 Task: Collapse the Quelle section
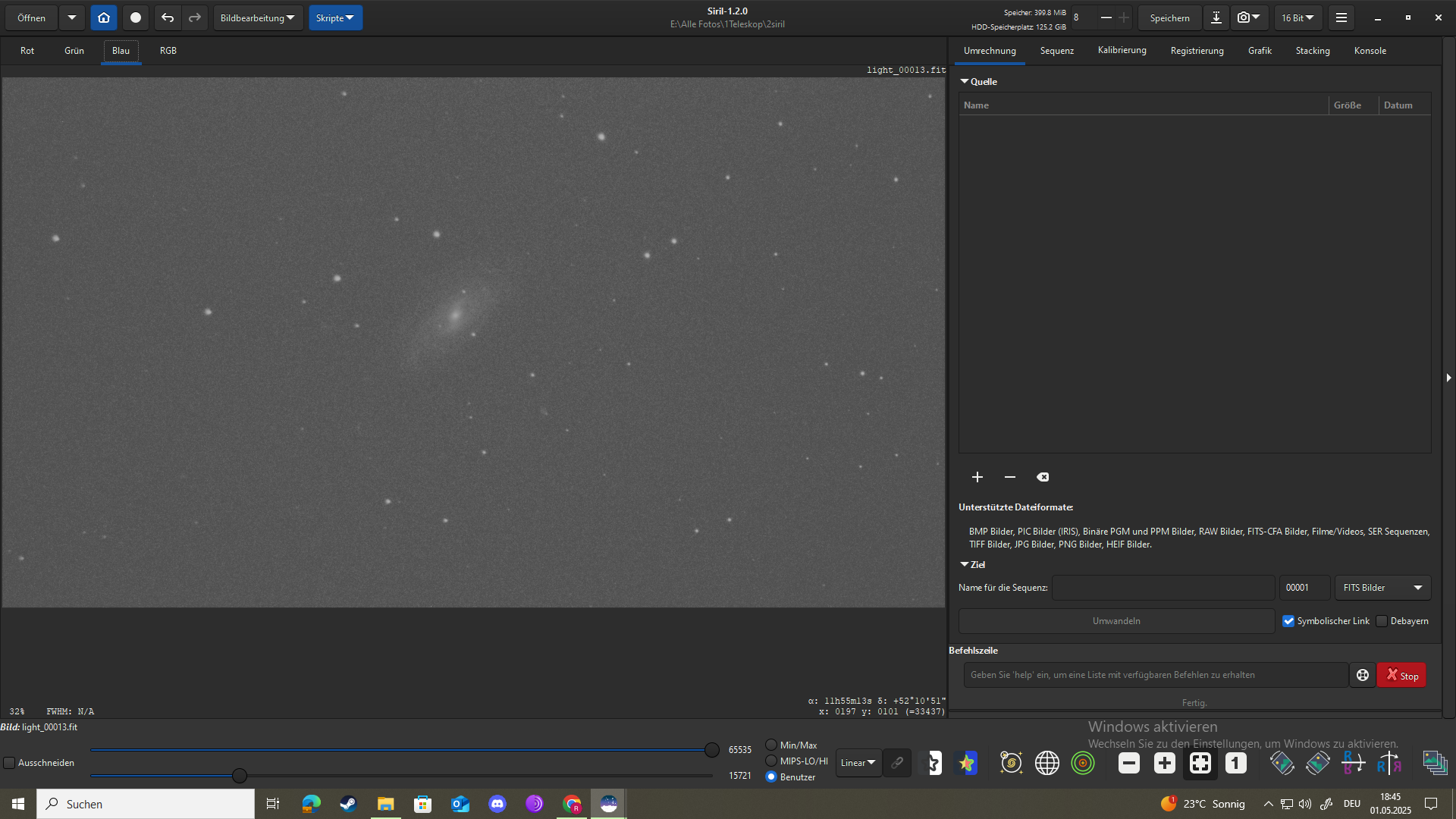(x=965, y=81)
